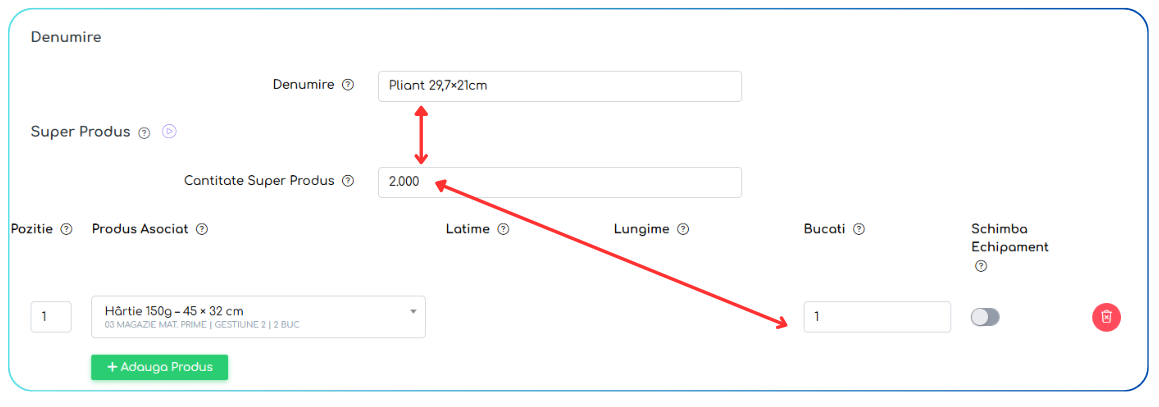This screenshot has height=407, width=1159.
Task: Click help icon next to Bucati column
Action: [859, 229]
